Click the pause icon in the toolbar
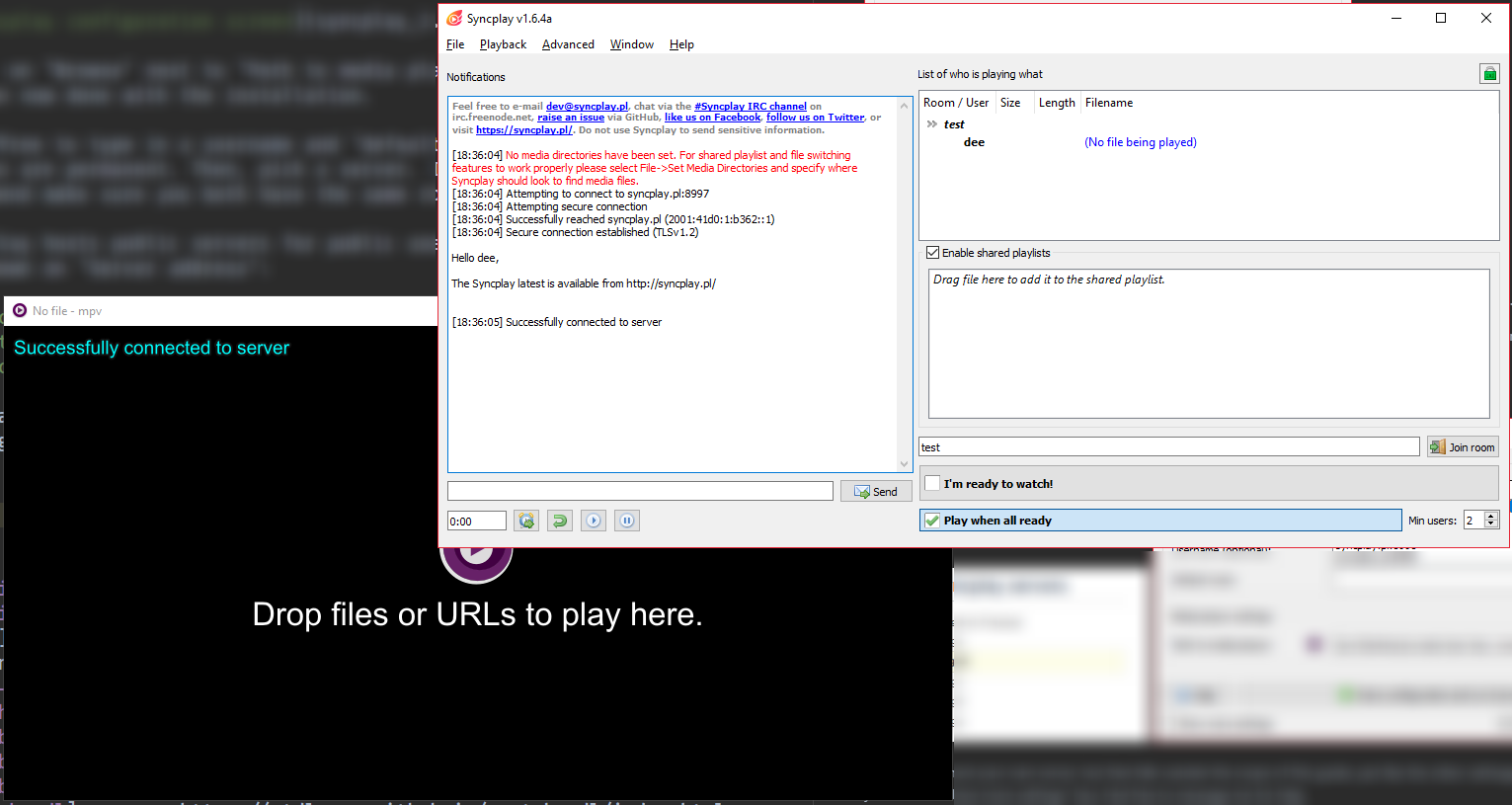 (626, 520)
